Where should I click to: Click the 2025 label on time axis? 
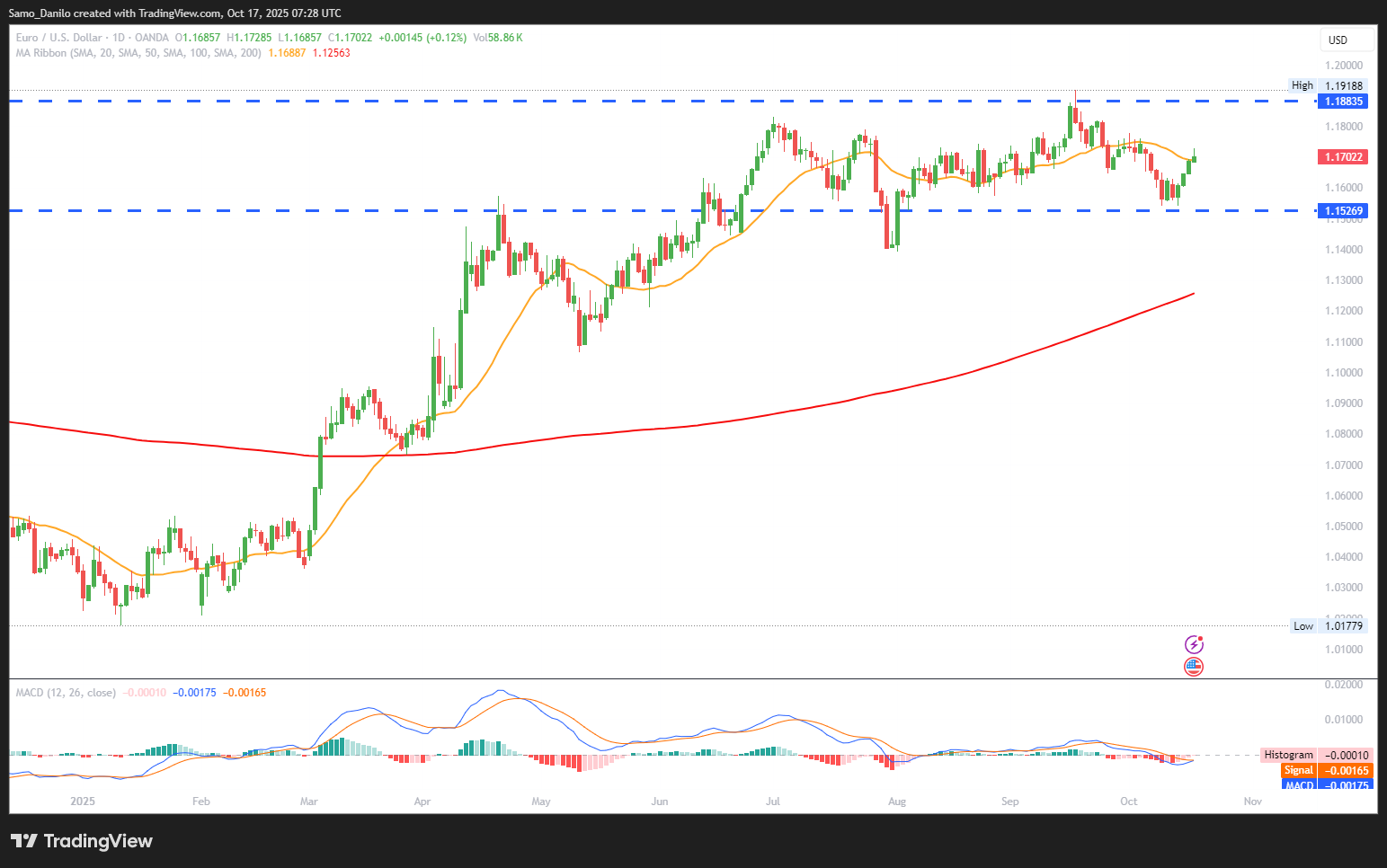click(83, 802)
